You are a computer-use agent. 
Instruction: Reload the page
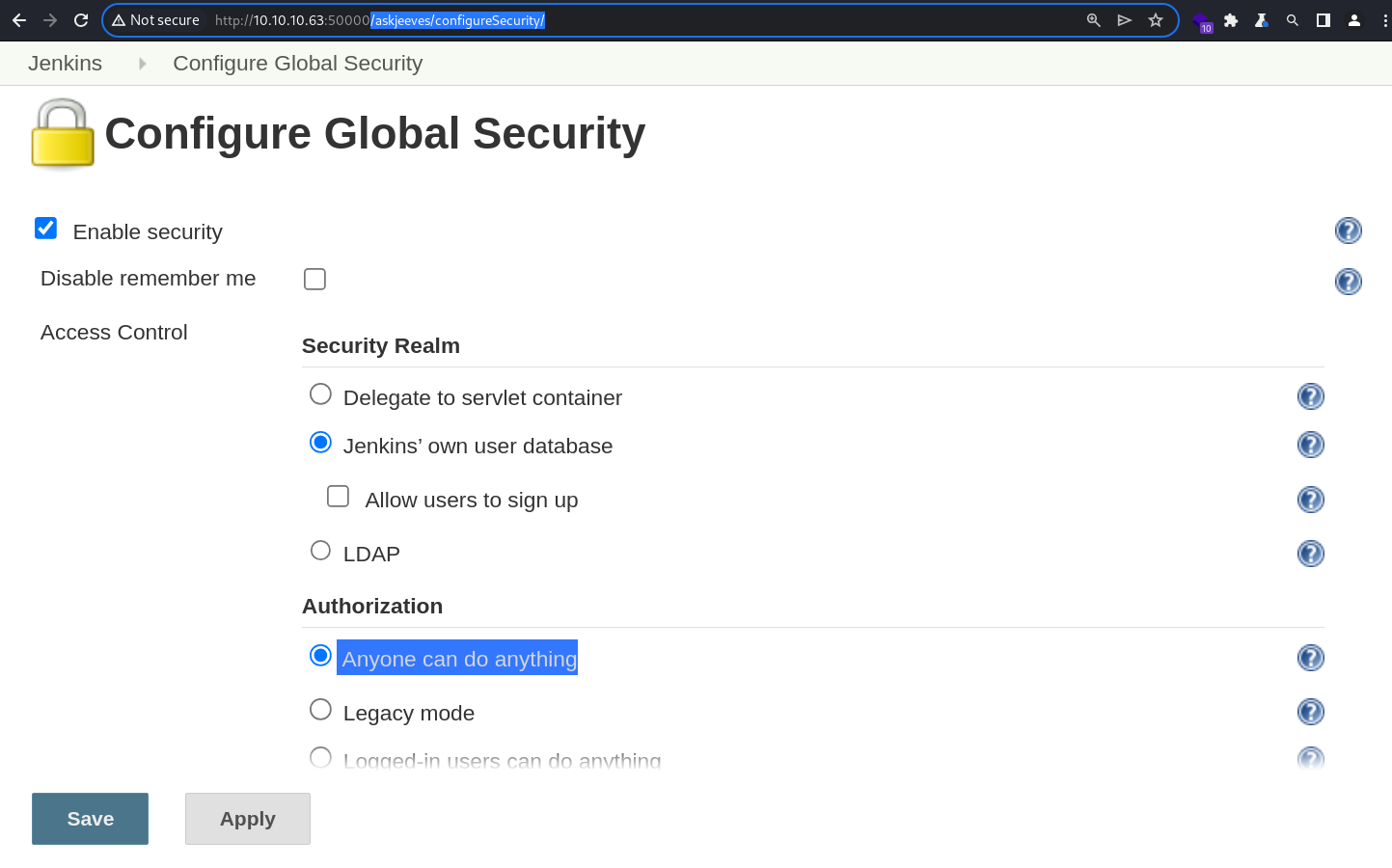click(x=81, y=20)
